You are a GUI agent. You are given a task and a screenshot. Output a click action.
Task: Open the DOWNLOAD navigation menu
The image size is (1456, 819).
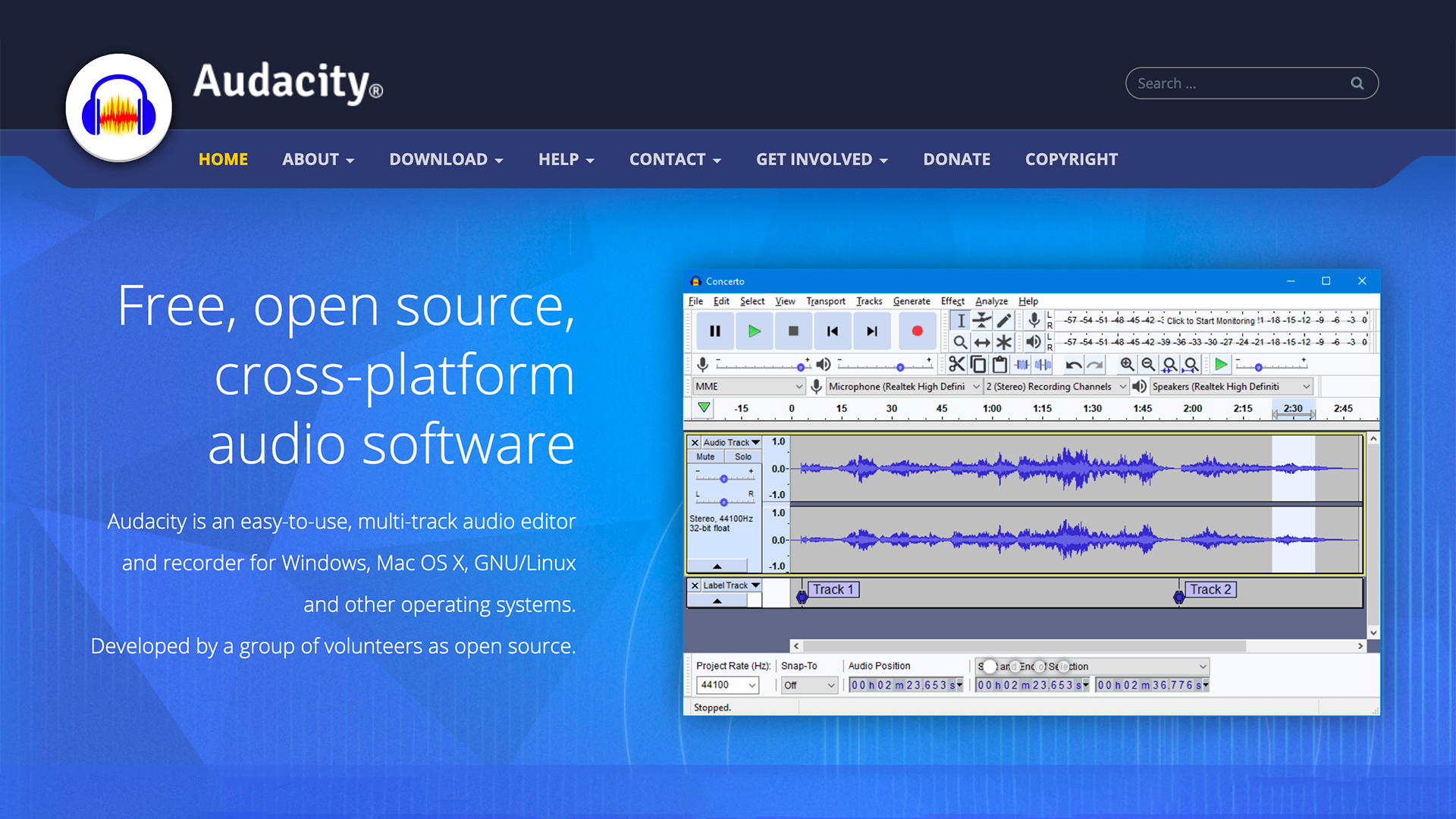(446, 159)
